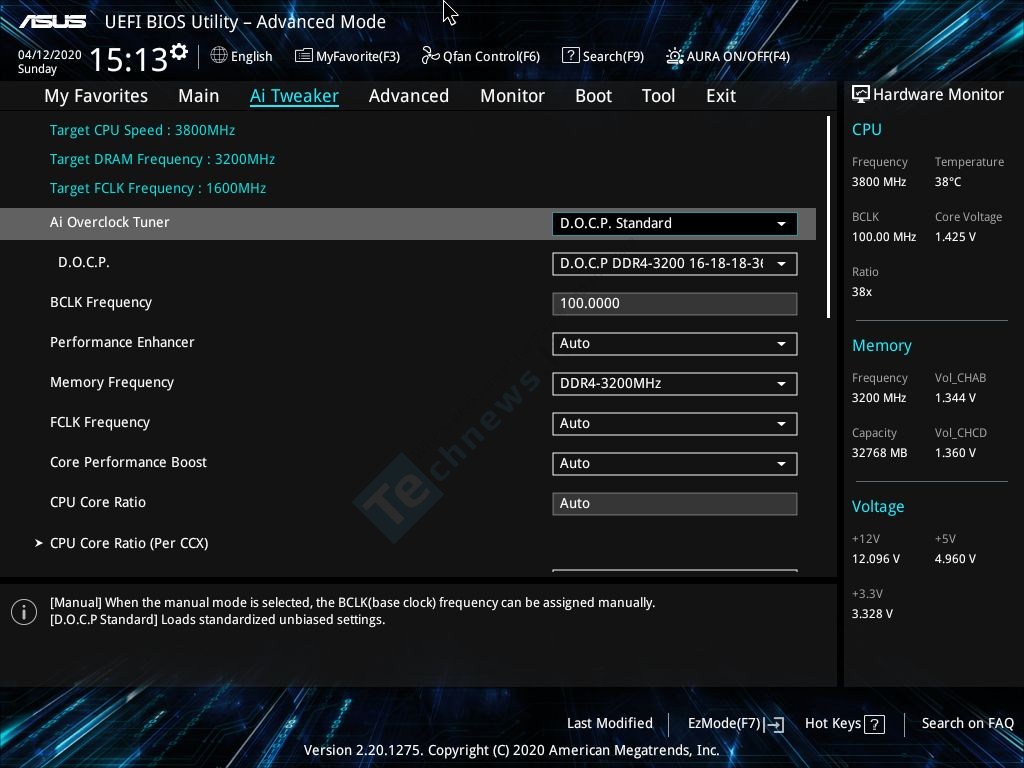Open MyFavorite(F3) list icon

pyautogui.click(x=304, y=56)
